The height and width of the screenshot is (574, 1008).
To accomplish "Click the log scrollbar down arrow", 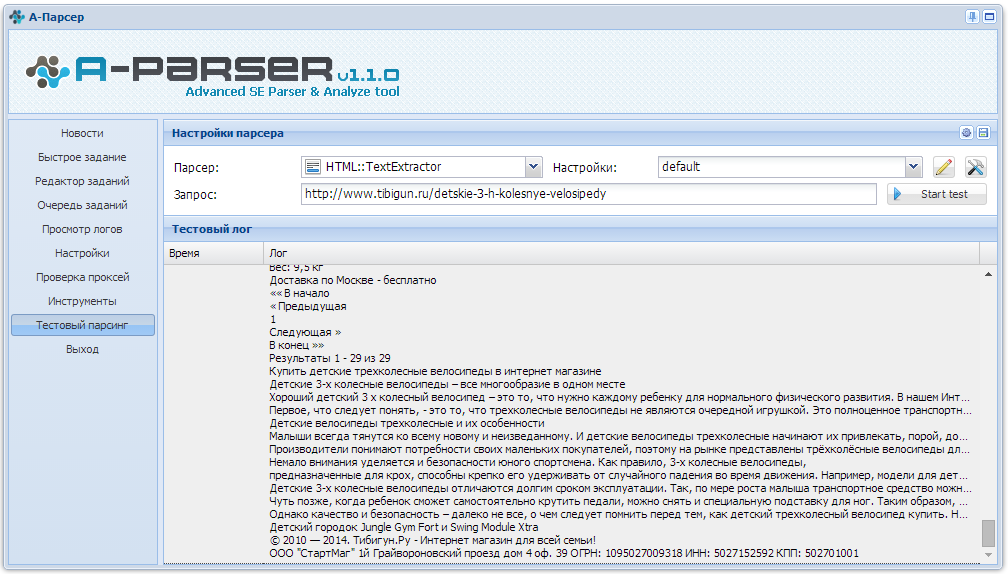I will [x=988, y=555].
